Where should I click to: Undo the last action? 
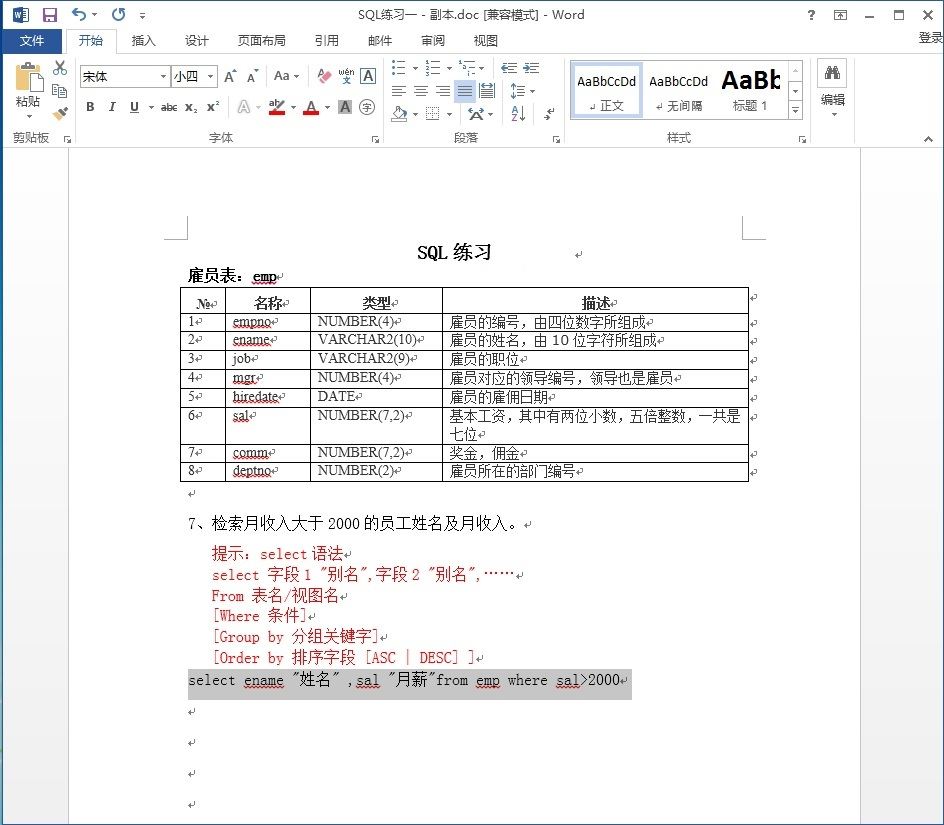78,14
